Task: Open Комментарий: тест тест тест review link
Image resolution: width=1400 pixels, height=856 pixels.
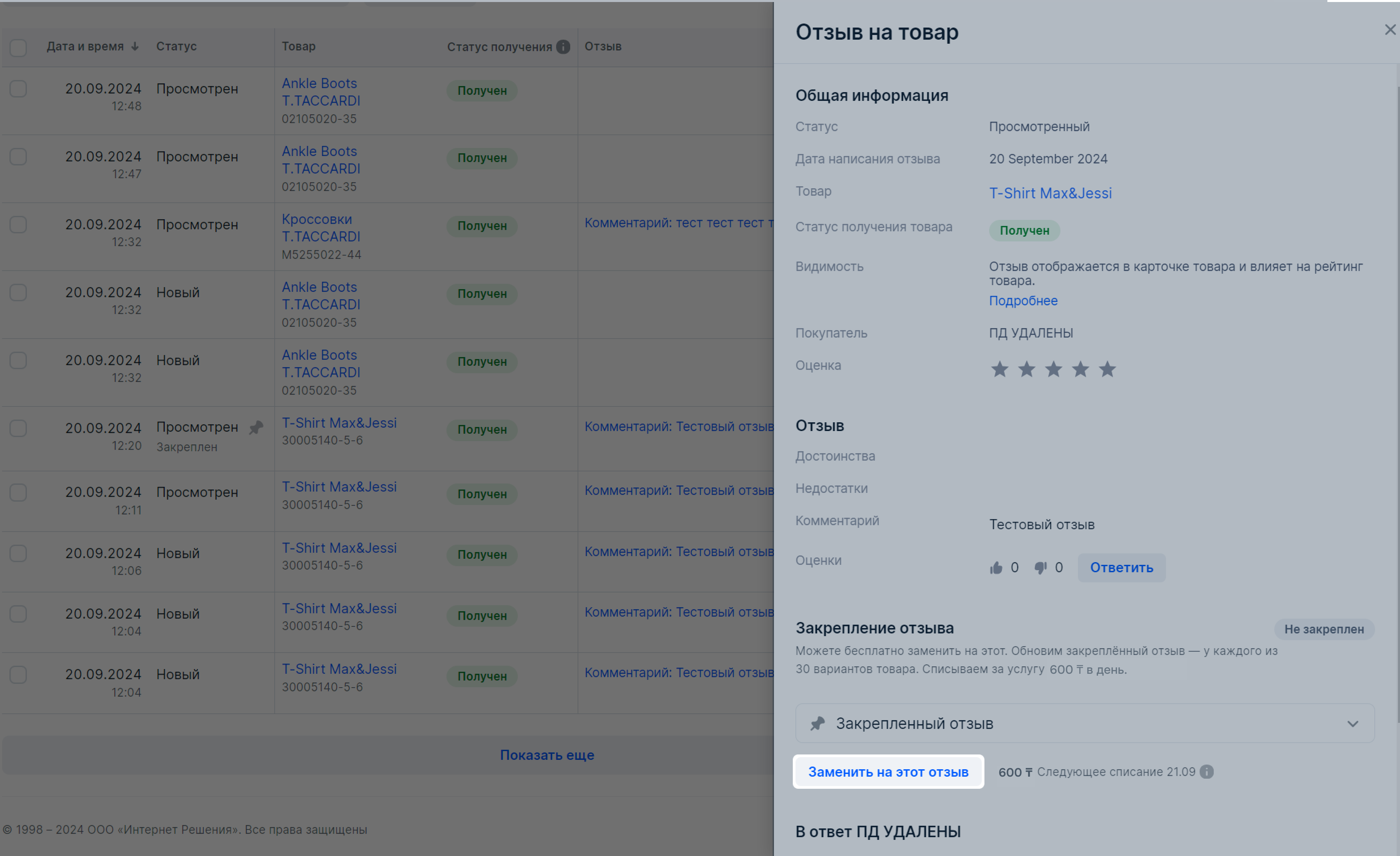Action: coord(678,223)
